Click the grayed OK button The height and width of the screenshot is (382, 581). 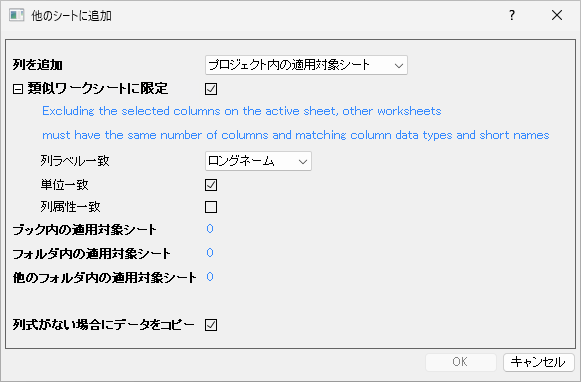[x=461, y=362]
